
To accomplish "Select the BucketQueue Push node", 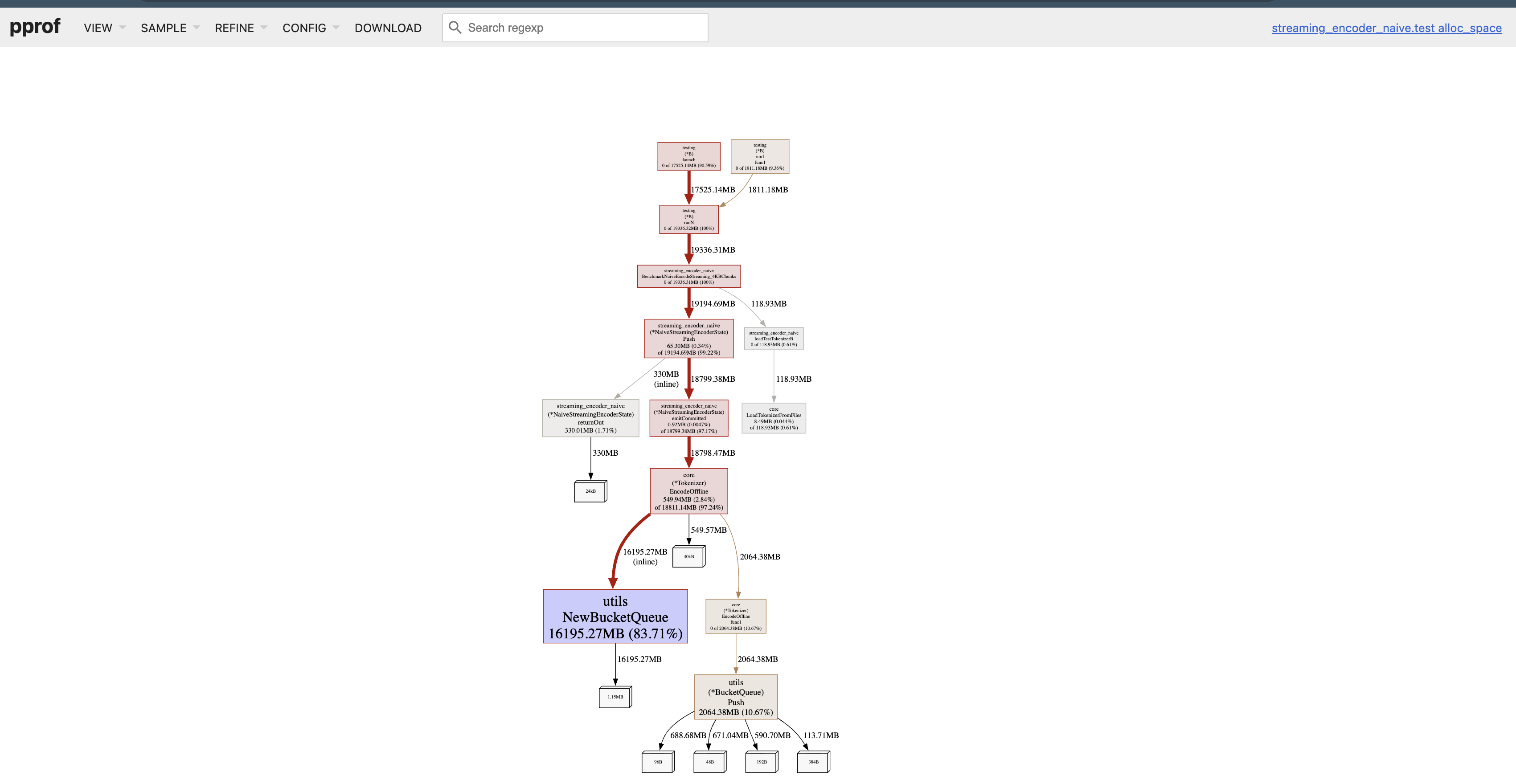I will (736, 698).
